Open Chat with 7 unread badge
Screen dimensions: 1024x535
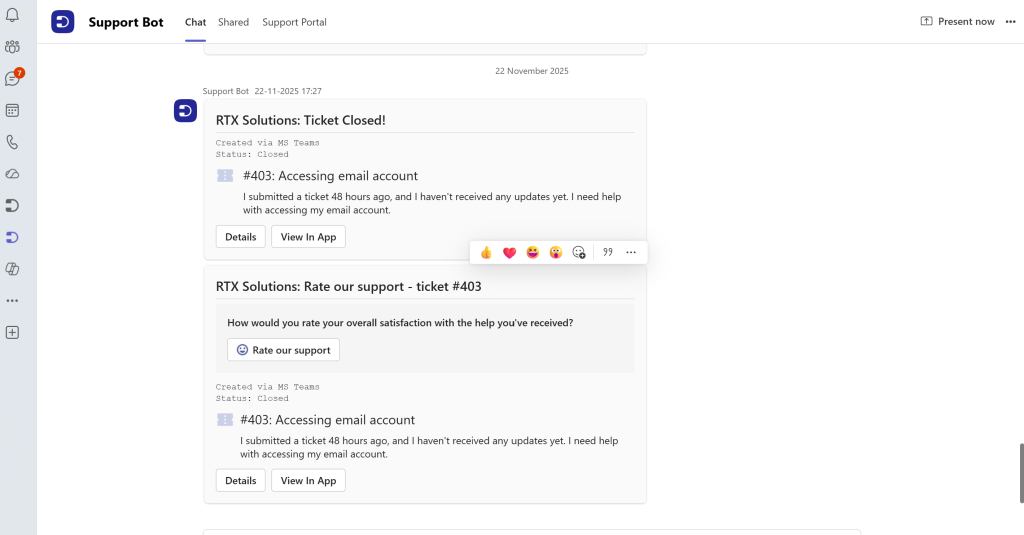12,78
